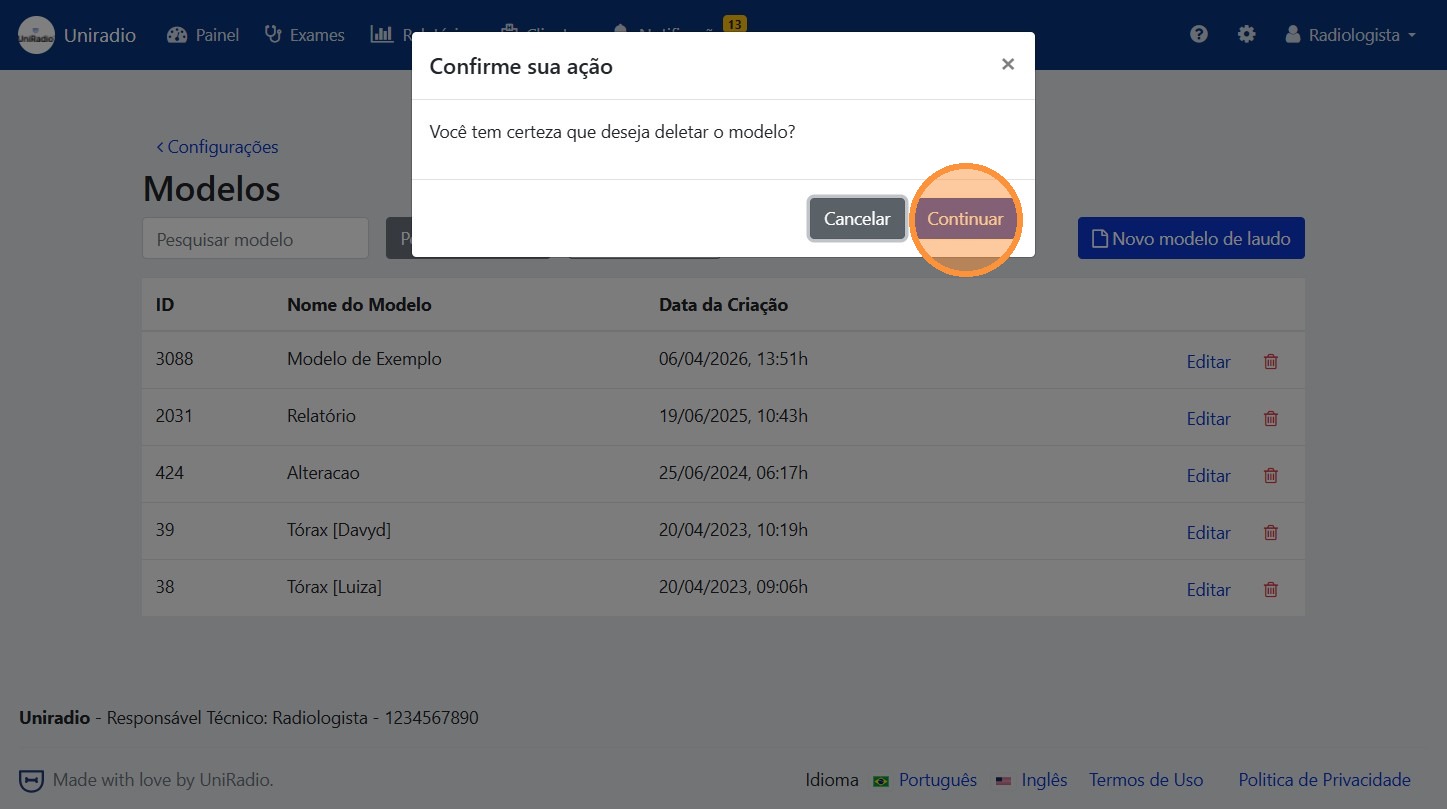The image size is (1447, 809).
Task: Go back to Configurações link
Action: [x=217, y=147]
